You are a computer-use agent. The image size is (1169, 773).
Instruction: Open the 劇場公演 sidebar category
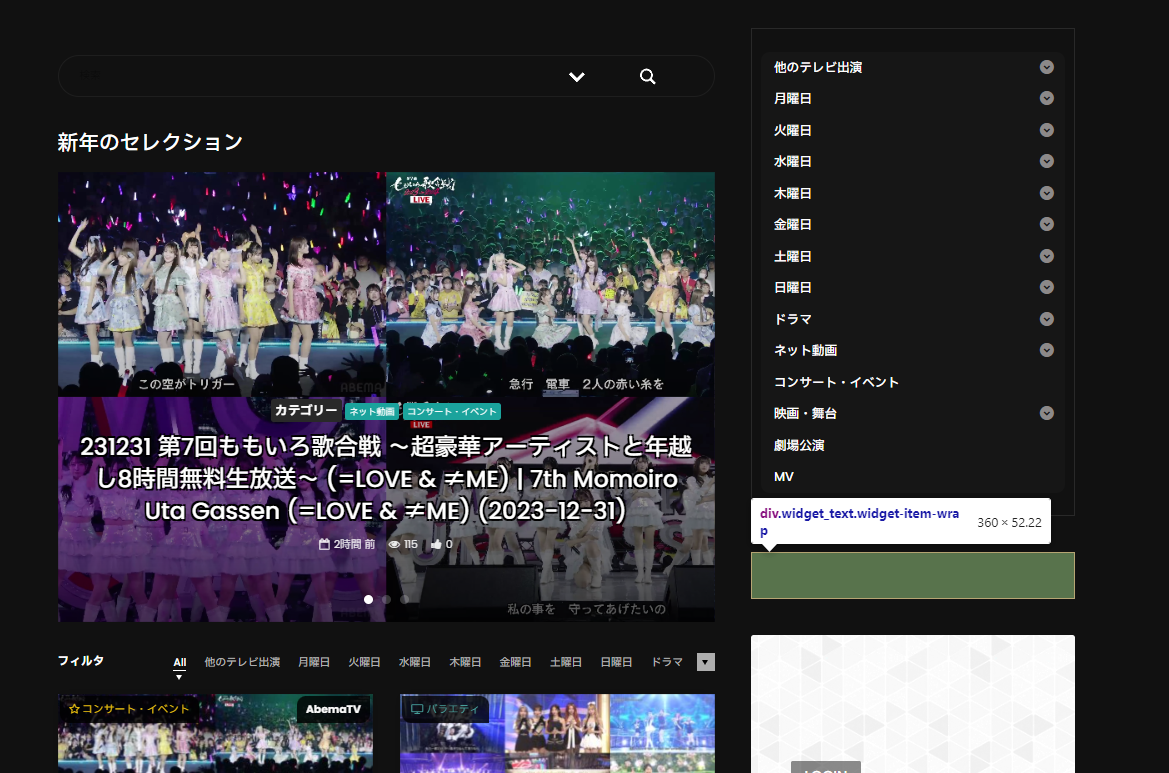click(x=797, y=444)
